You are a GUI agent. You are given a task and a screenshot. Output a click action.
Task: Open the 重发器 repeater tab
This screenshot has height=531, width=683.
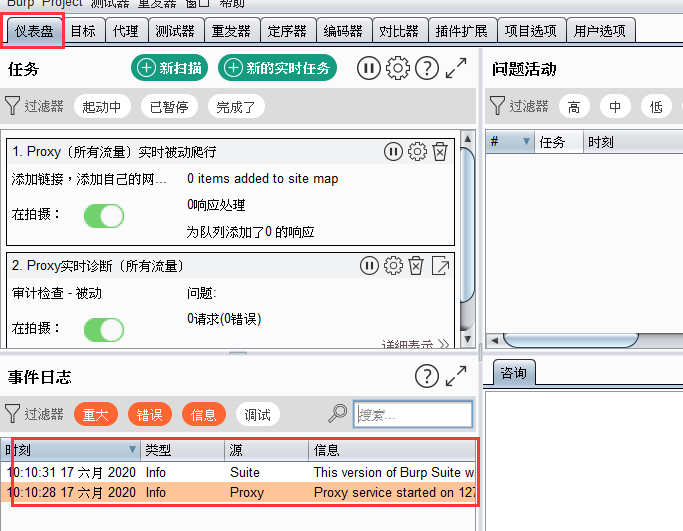tap(231, 31)
